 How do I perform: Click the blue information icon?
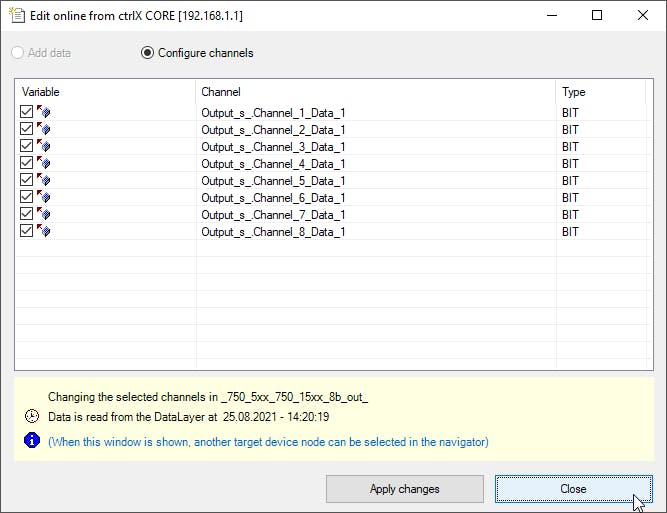click(32, 440)
